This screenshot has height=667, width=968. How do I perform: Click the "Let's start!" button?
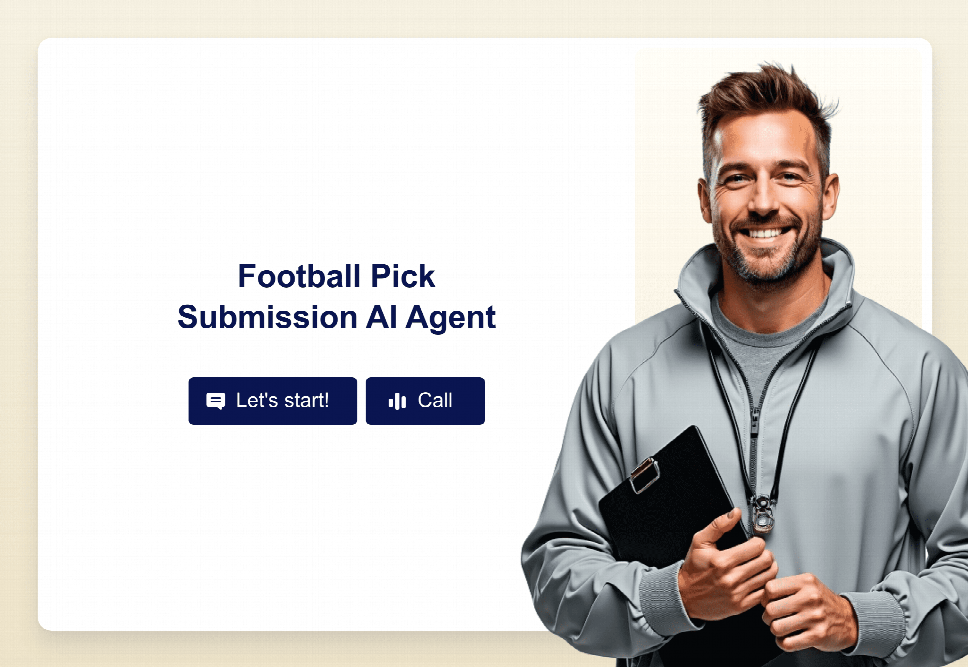272,401
